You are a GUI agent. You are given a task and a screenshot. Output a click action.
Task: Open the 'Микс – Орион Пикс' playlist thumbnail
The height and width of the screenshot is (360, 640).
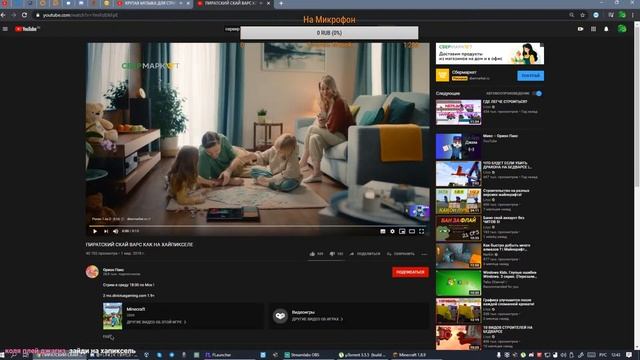[458, 146]
